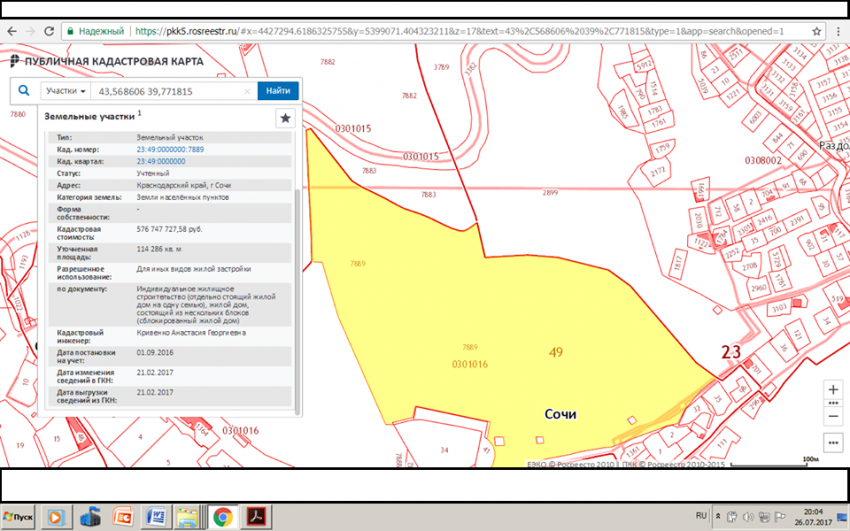Open the file explorer taskbar icon

tap(188, 517)
